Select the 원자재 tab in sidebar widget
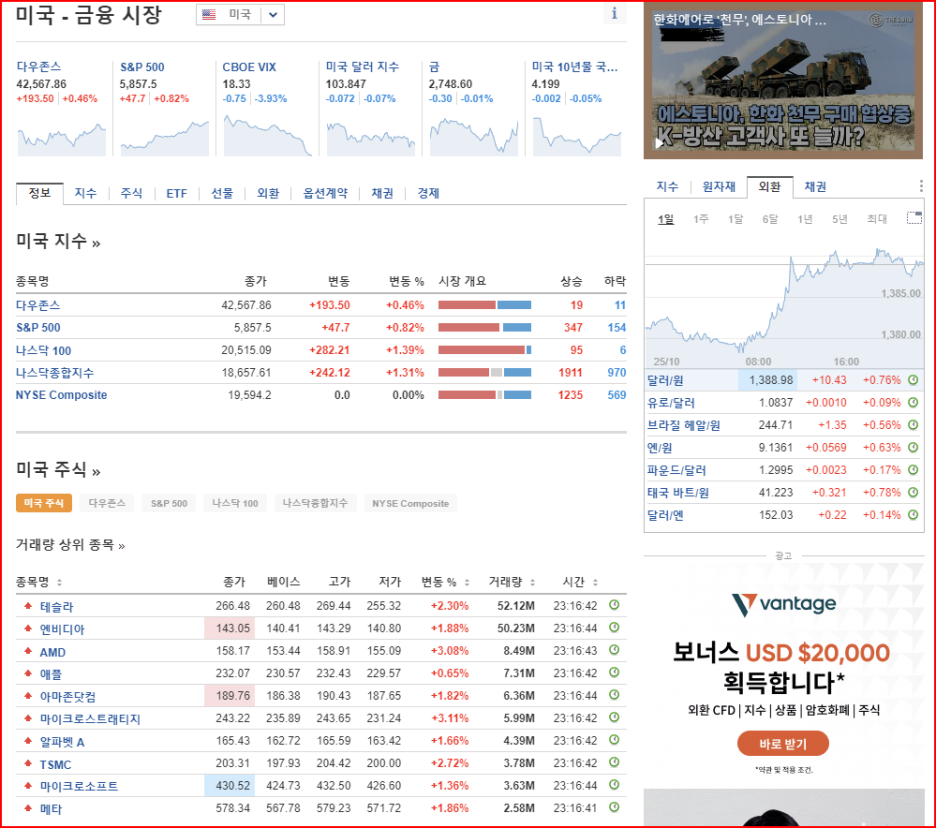 click(719, 187)
